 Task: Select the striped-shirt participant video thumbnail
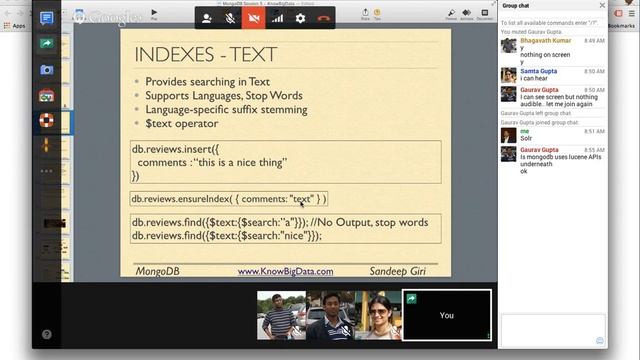[x=281, y=315]
